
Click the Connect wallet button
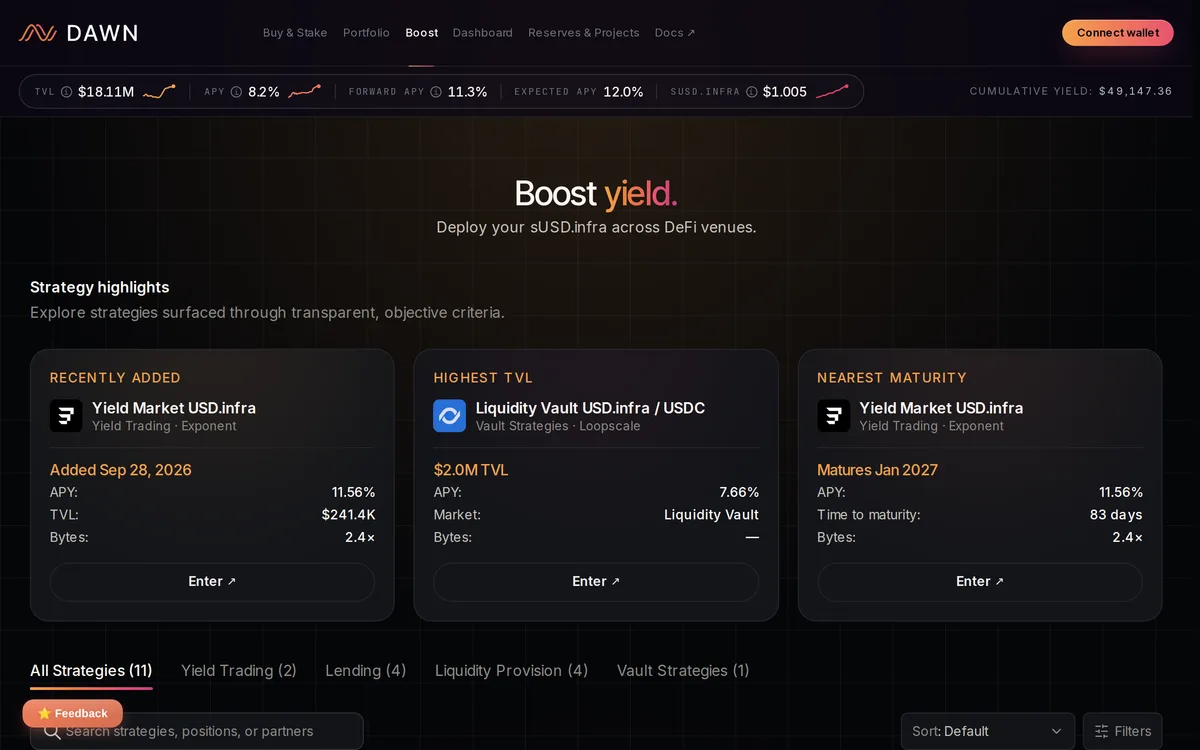coord(1118,33)
